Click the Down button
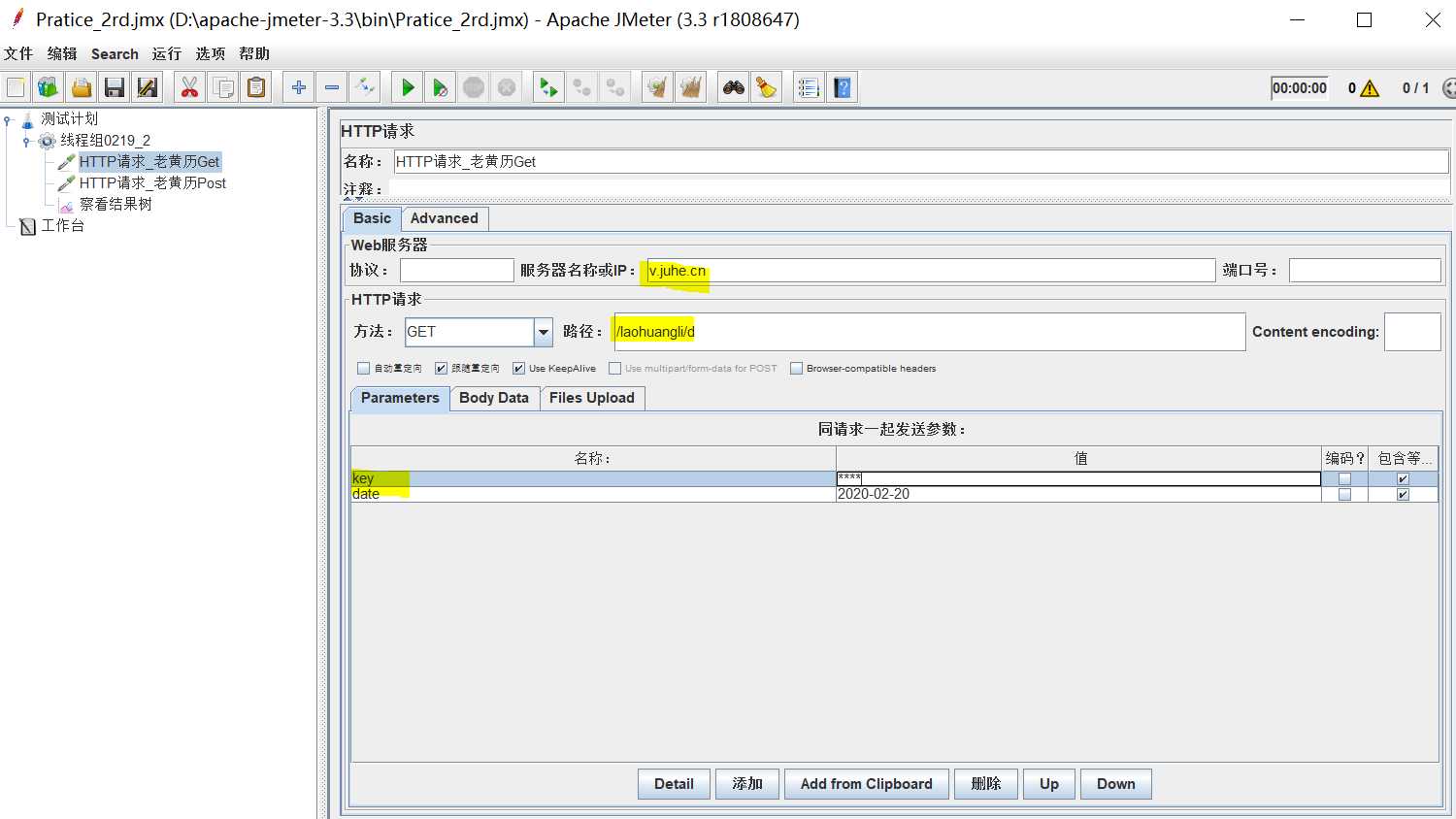1456x819 pixels. [x=1116, y=784]
